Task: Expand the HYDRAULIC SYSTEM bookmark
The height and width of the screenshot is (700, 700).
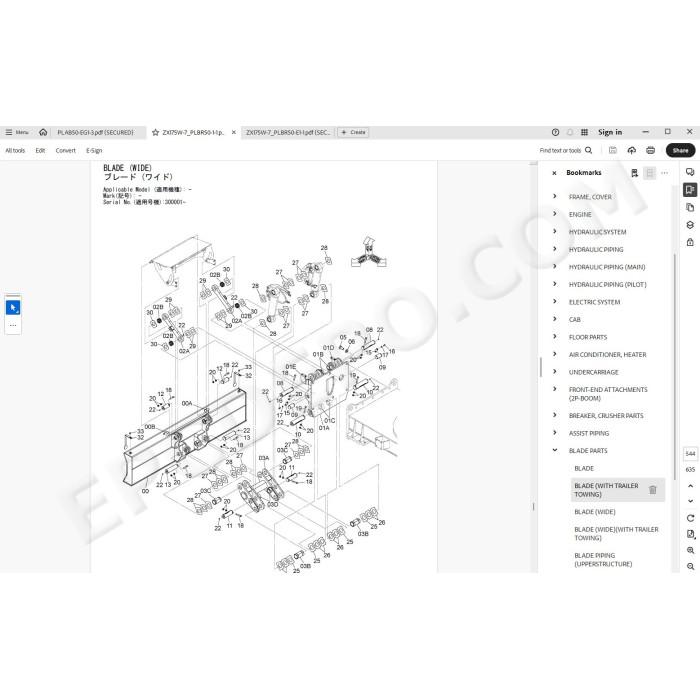Action: [x=555, y=232]
